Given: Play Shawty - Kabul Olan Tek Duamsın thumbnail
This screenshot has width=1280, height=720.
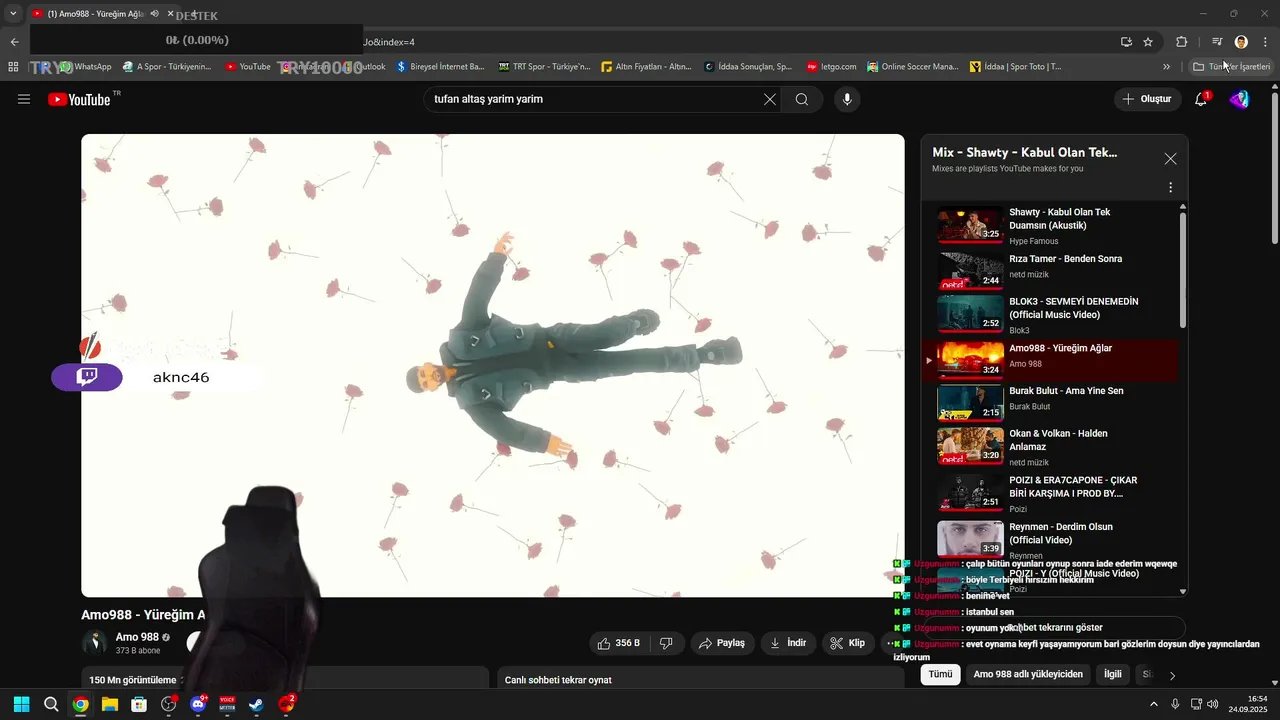Looking at the screenshot, I should (970, 224).
